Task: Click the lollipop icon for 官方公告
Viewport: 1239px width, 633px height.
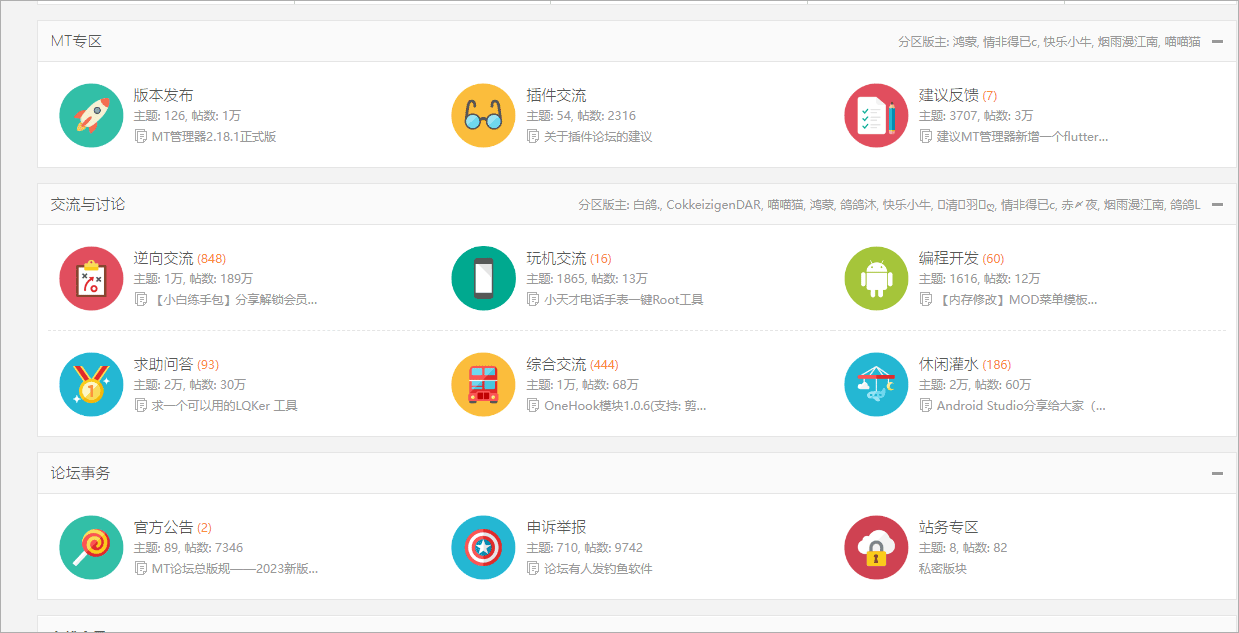Action: click(x=91, y=547)
